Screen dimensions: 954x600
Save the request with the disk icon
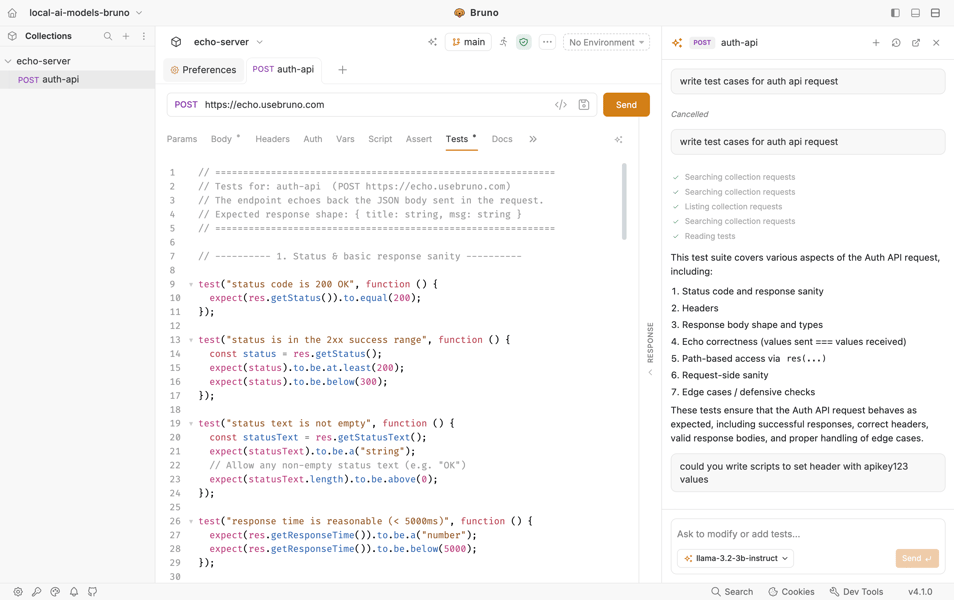tap(583, 105)
